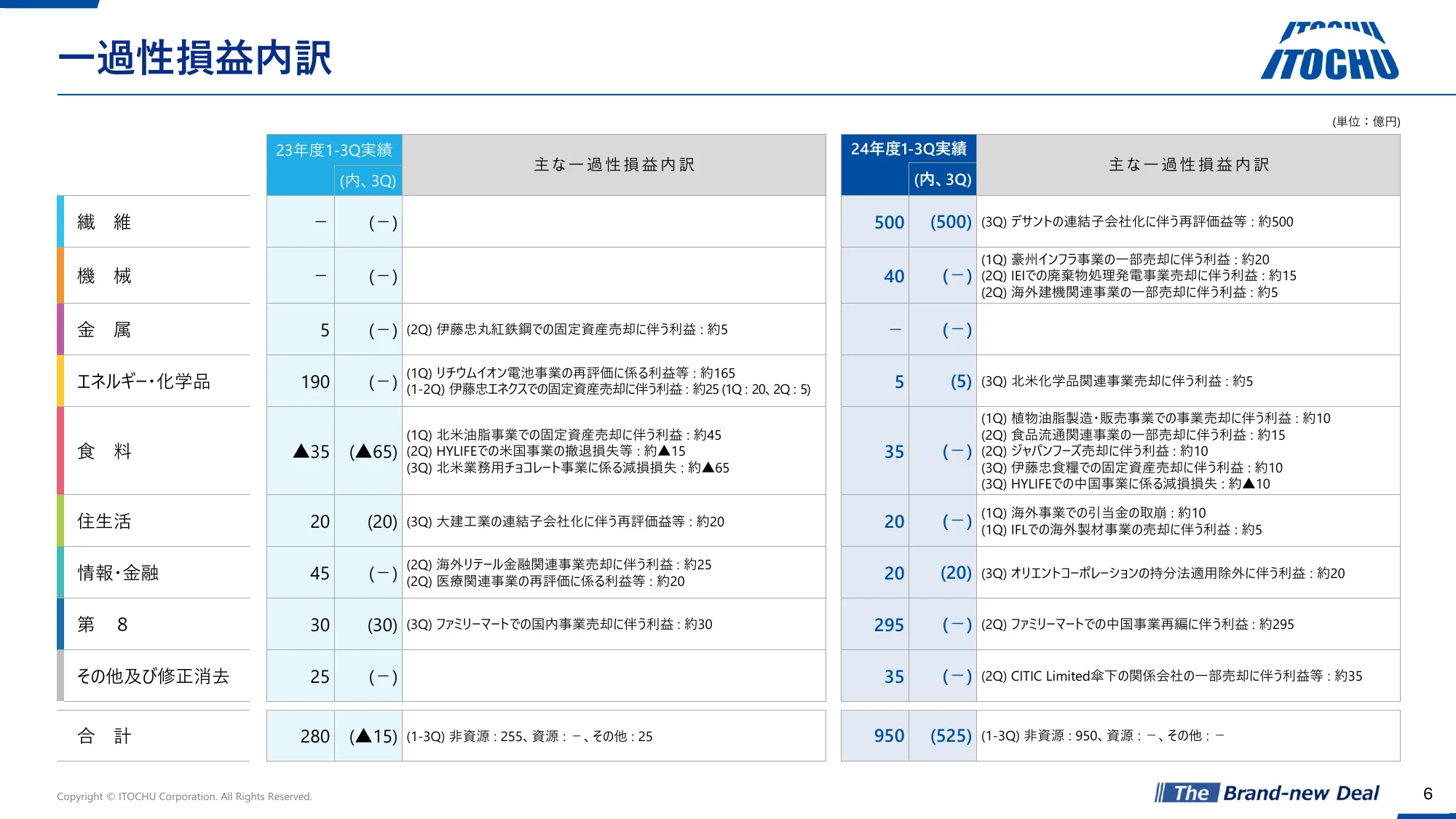Click the 第8 24年度 value 295
This screenshot has height=819, width=1456.
click(888, 625)
